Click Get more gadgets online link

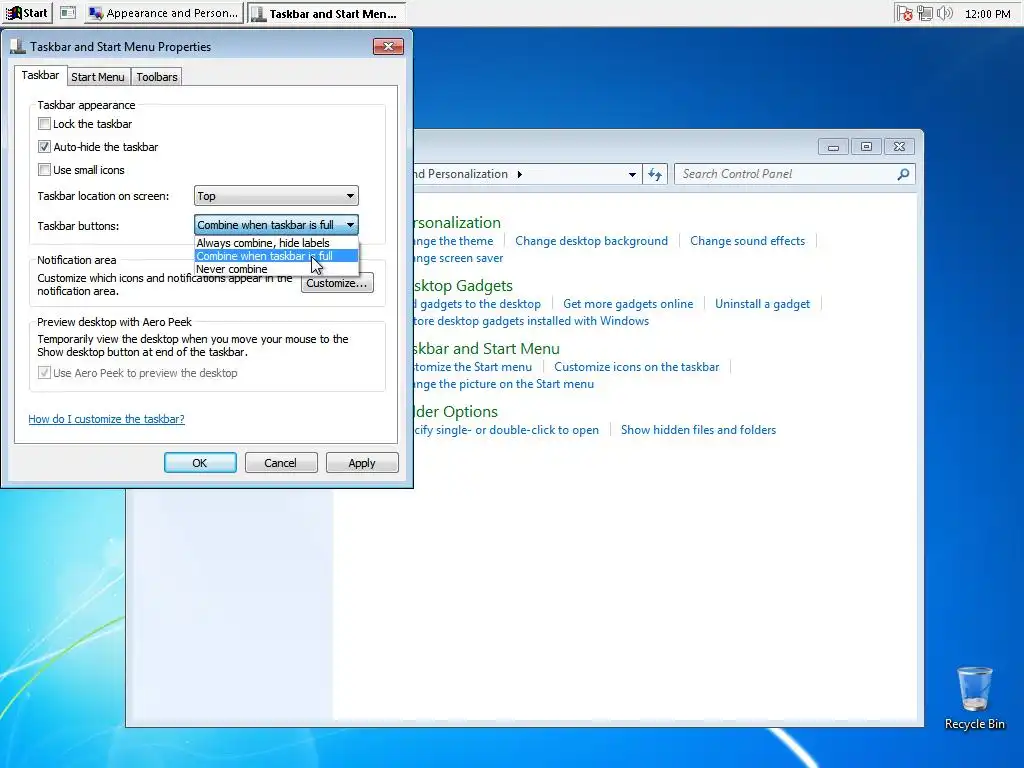click(628, 304)
